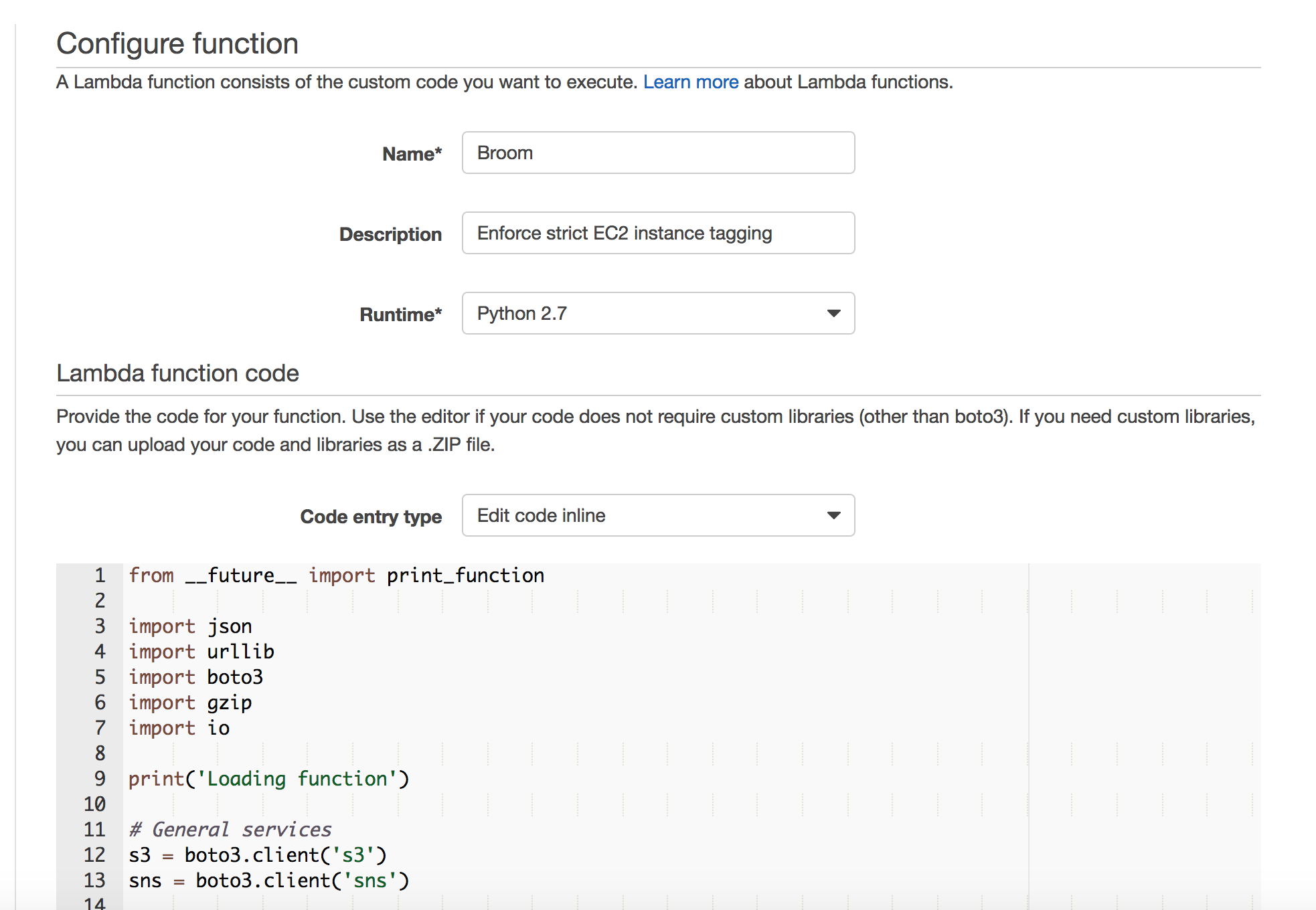Open the Runtime dropdown
1316x910 pixels.
click(657, 313)
